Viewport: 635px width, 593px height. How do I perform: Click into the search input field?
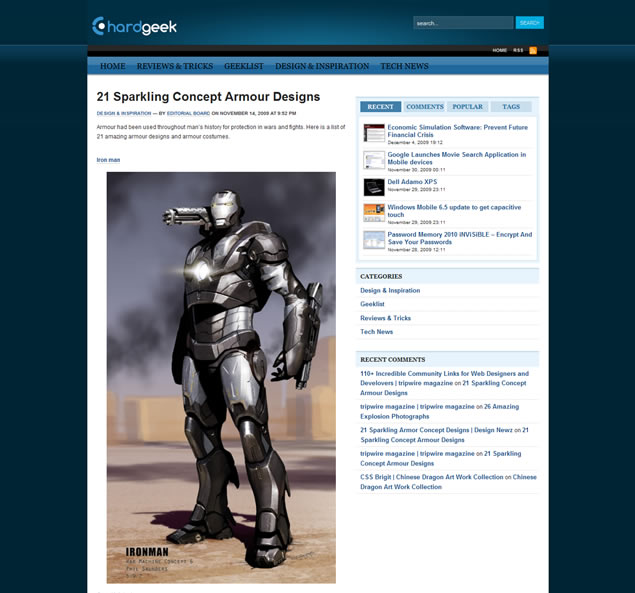(x=463, y=23)
